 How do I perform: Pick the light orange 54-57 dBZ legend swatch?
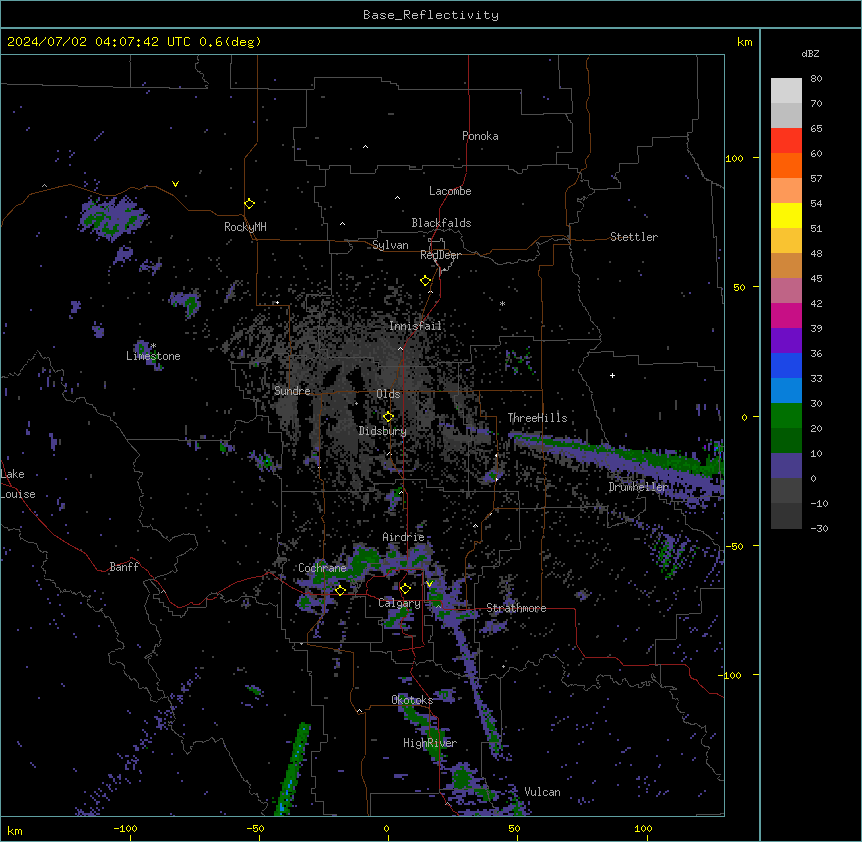786,191
